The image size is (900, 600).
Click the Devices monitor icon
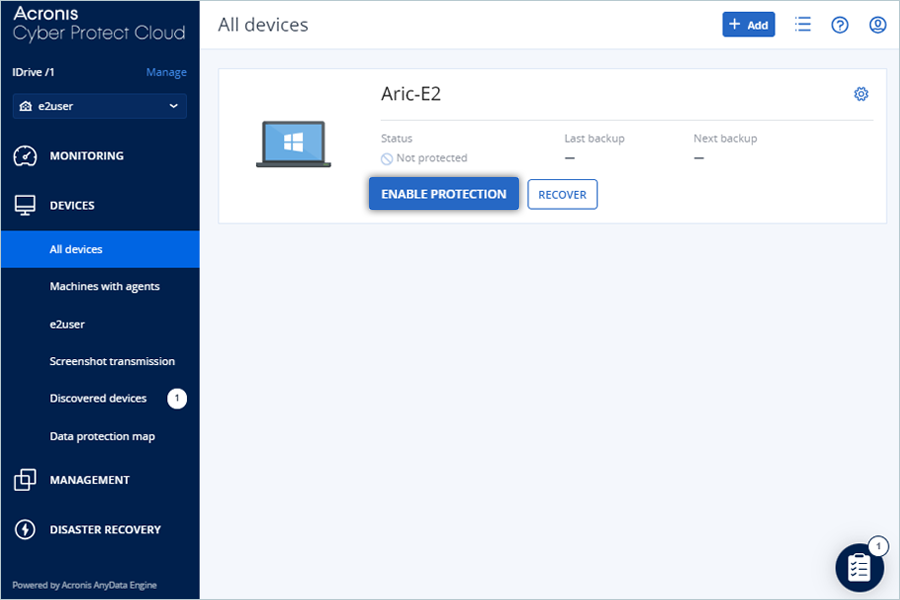click(25, 206)
